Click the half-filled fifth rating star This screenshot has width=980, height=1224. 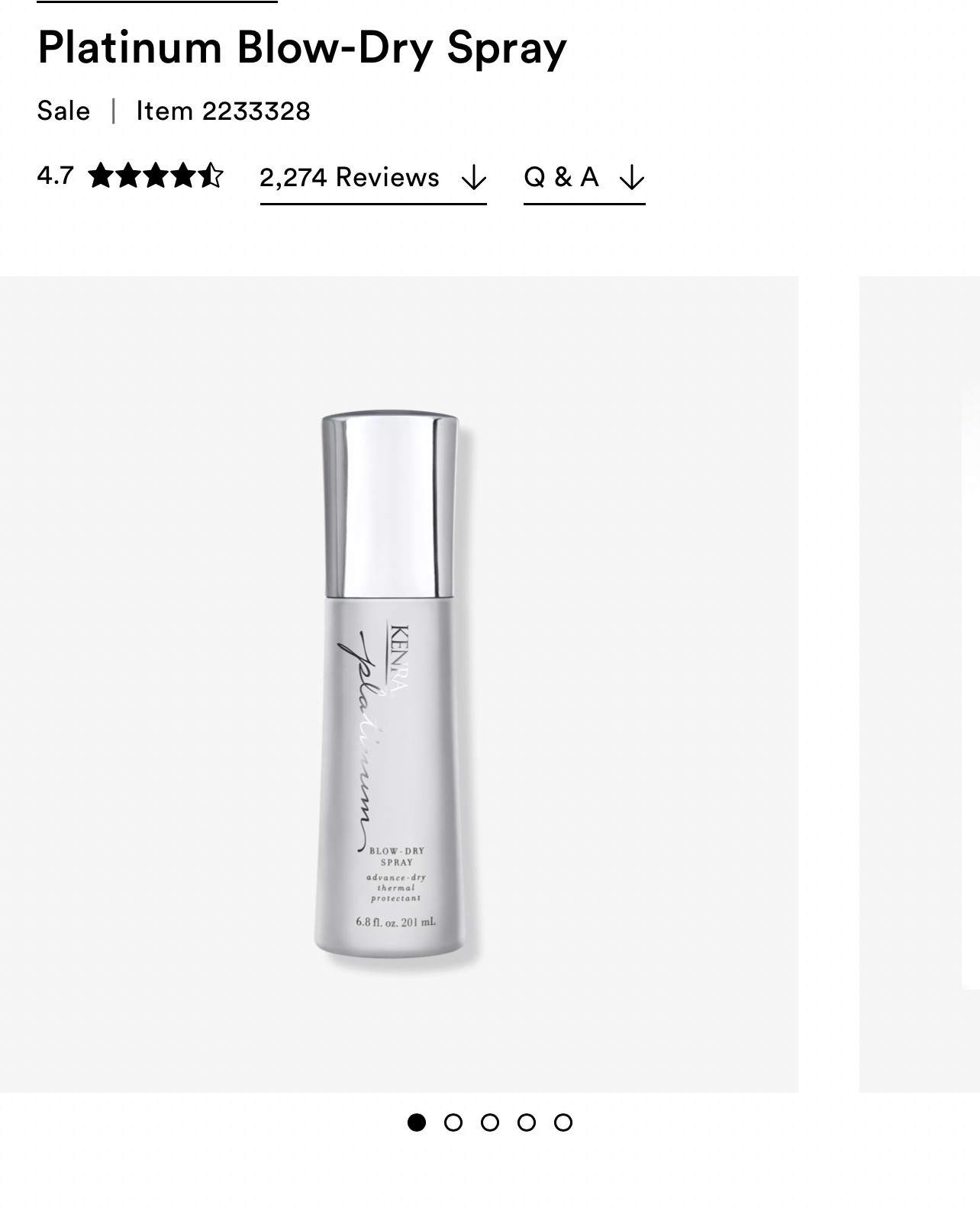pos(211,176)
